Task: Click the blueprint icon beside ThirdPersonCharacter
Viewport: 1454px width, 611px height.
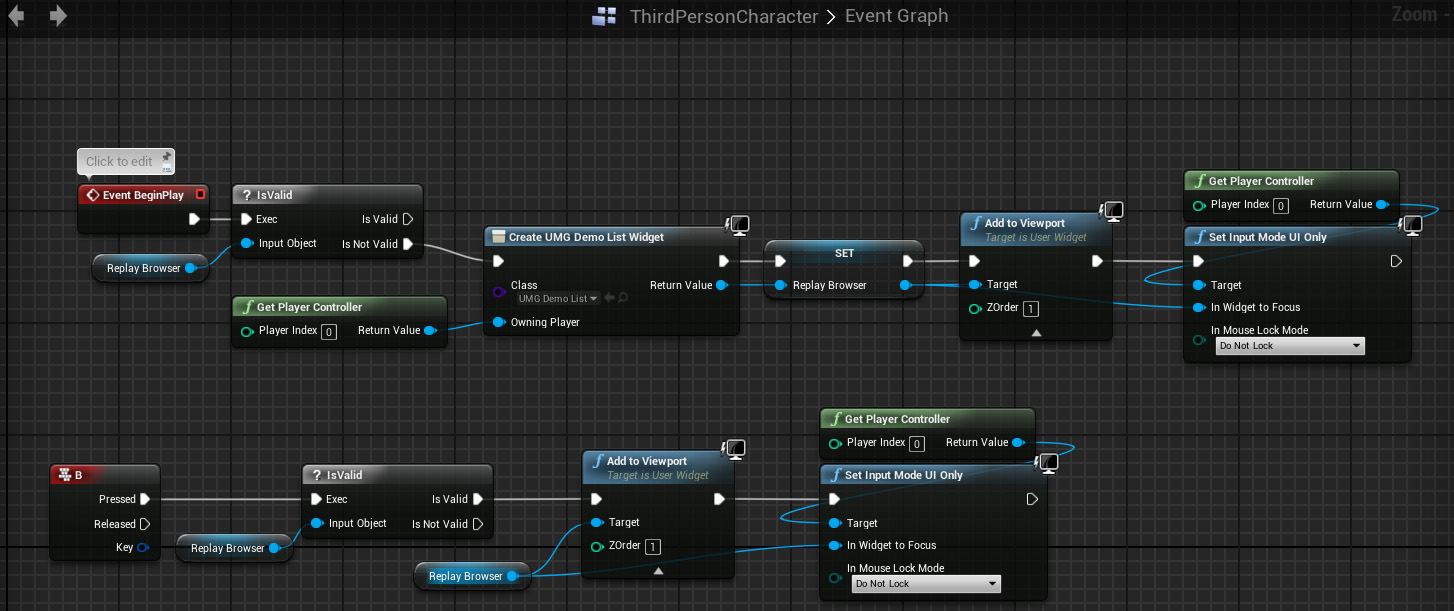Action: click(x=604, y=16)
